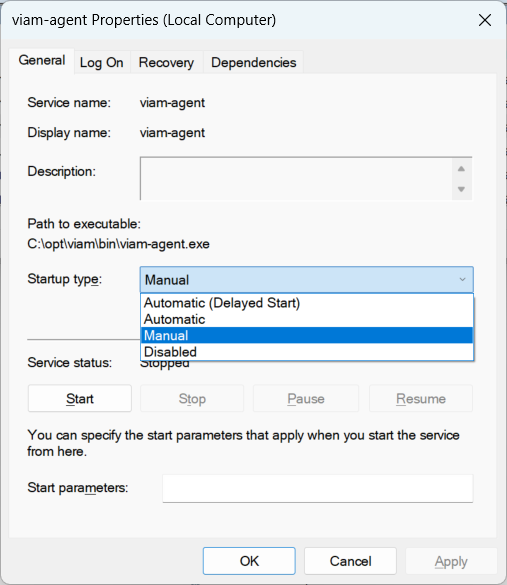Click the Apply button
Image resolution: width=507 pixels, height=585 pixels.
(451, 561)
